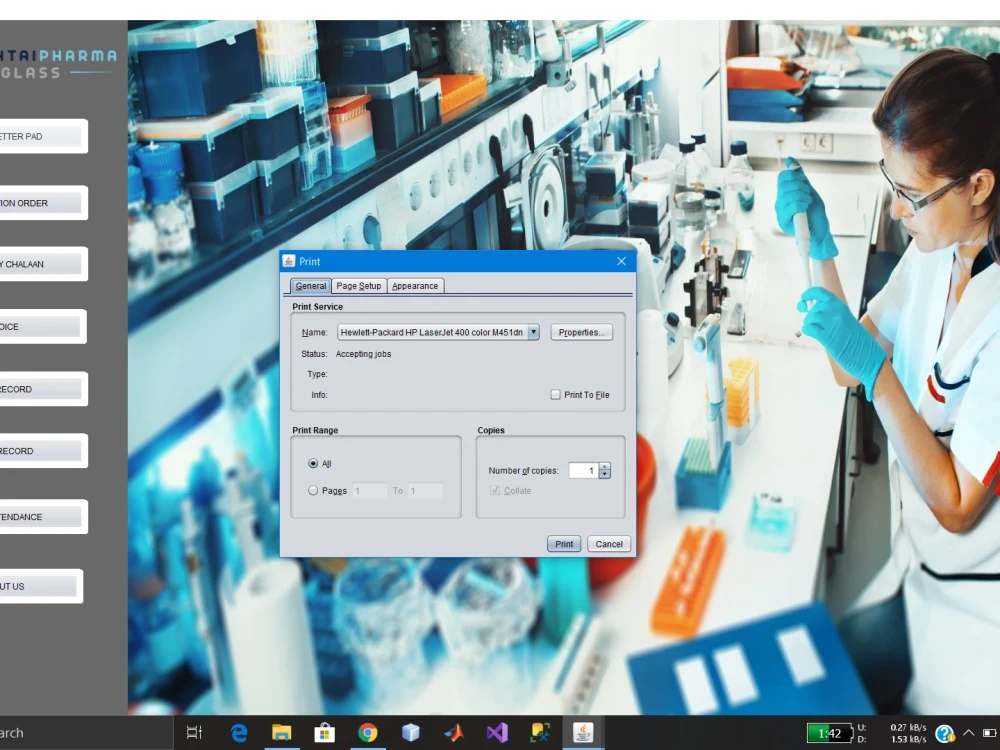Select the Pages print range radio button
The height and width of the screenshot is (750, 1000).
[x=313, y=490]
